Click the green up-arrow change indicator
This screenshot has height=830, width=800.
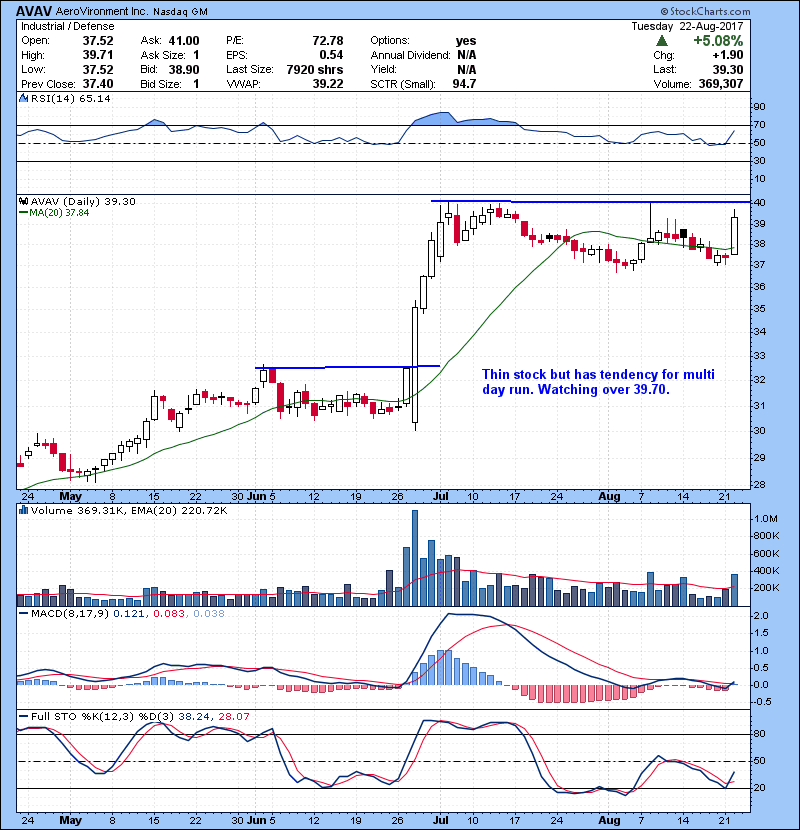click(x=661, y=41)
